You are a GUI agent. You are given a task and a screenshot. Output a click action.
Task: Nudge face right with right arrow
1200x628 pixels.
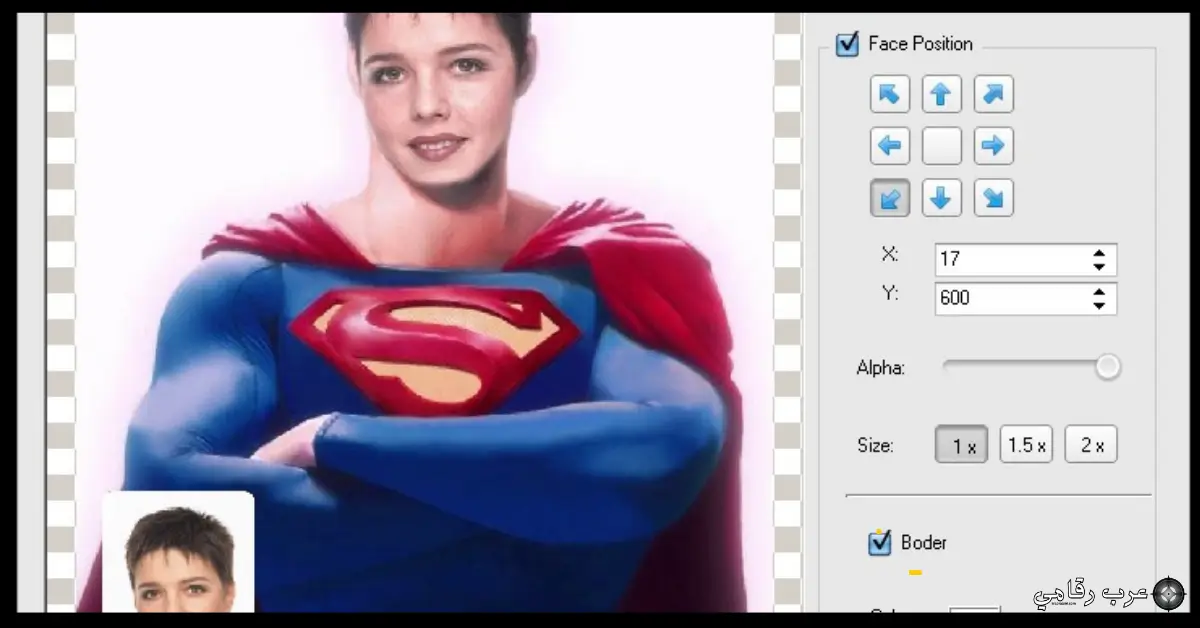(x=993, y=146)
